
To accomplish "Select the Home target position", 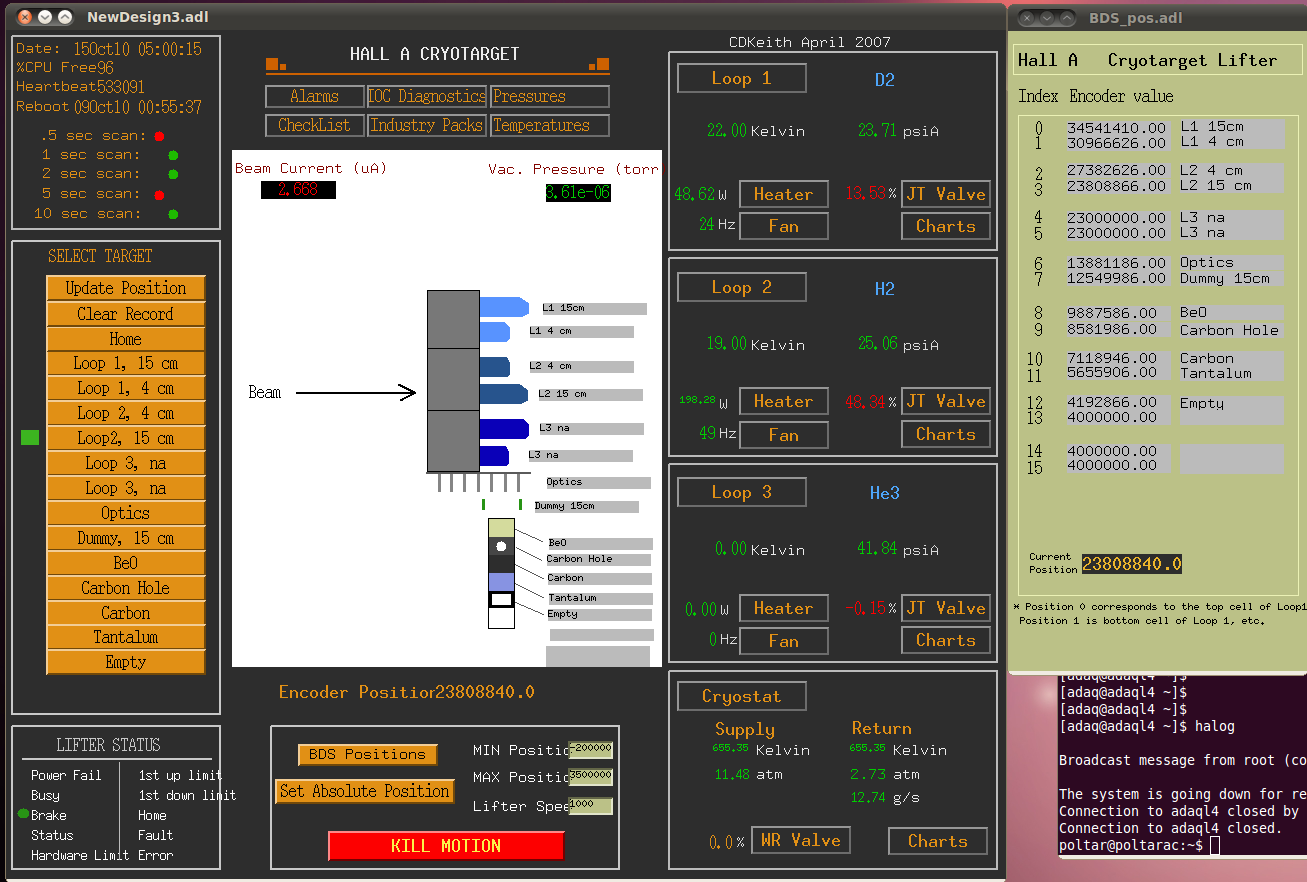I will (126, 339).
